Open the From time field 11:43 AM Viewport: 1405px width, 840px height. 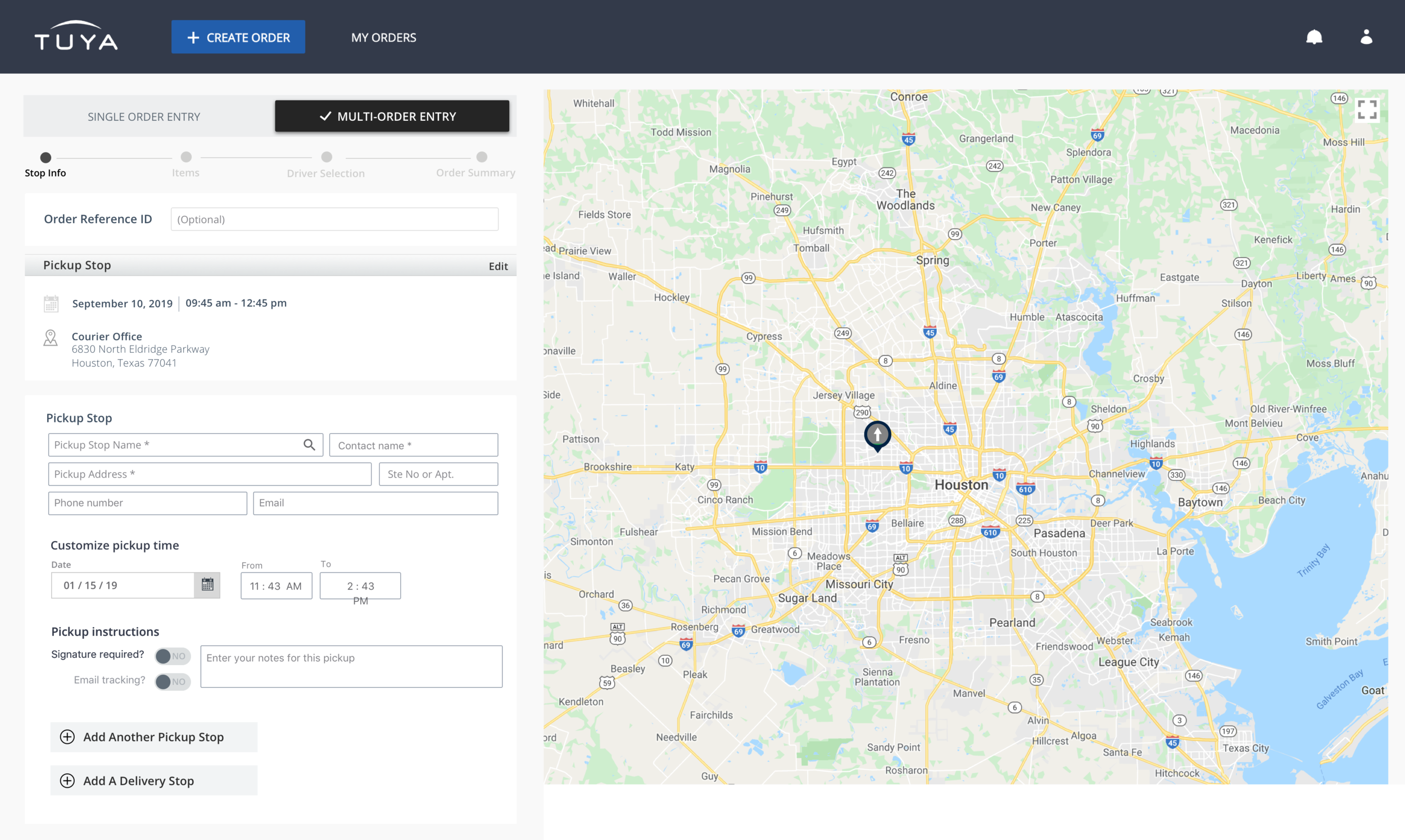click(277, 586)
